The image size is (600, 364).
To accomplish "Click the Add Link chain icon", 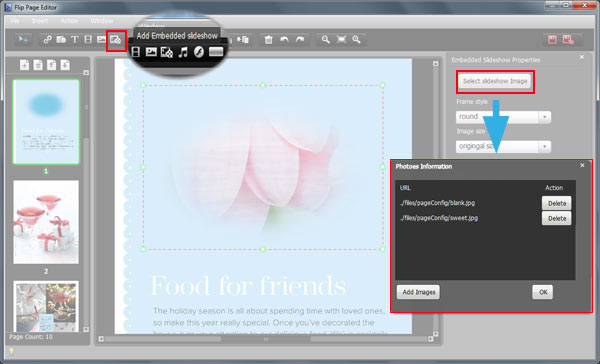I will (x=47, y=39).
